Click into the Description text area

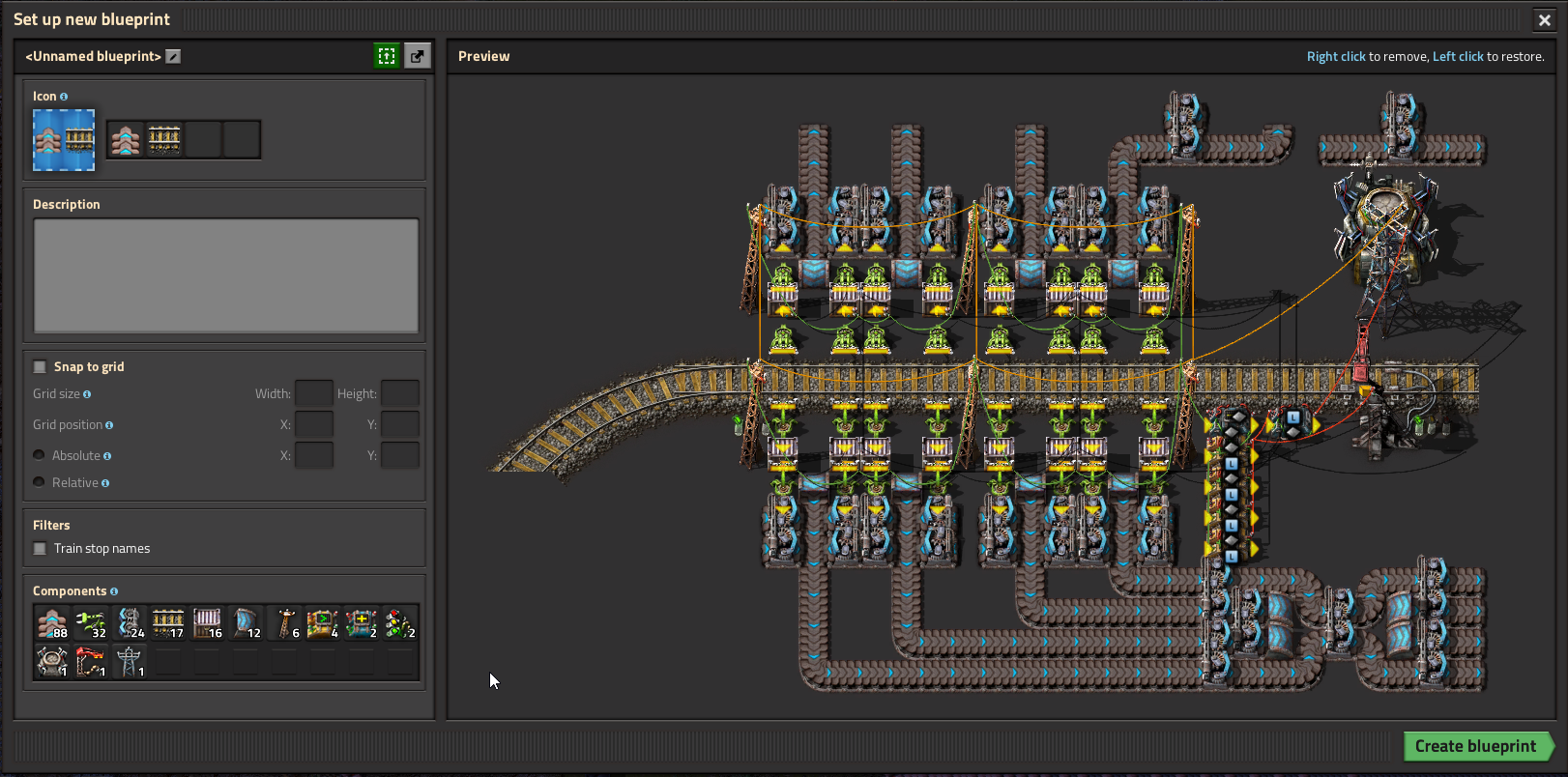(x=226, y=275)
